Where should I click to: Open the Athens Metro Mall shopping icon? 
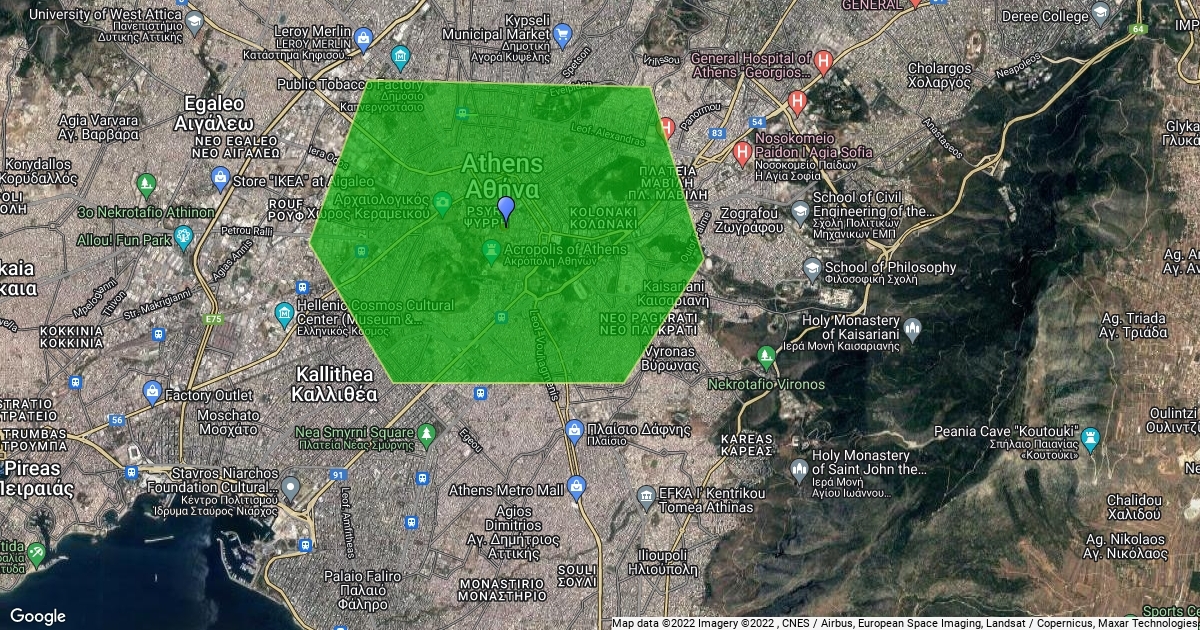575,487
